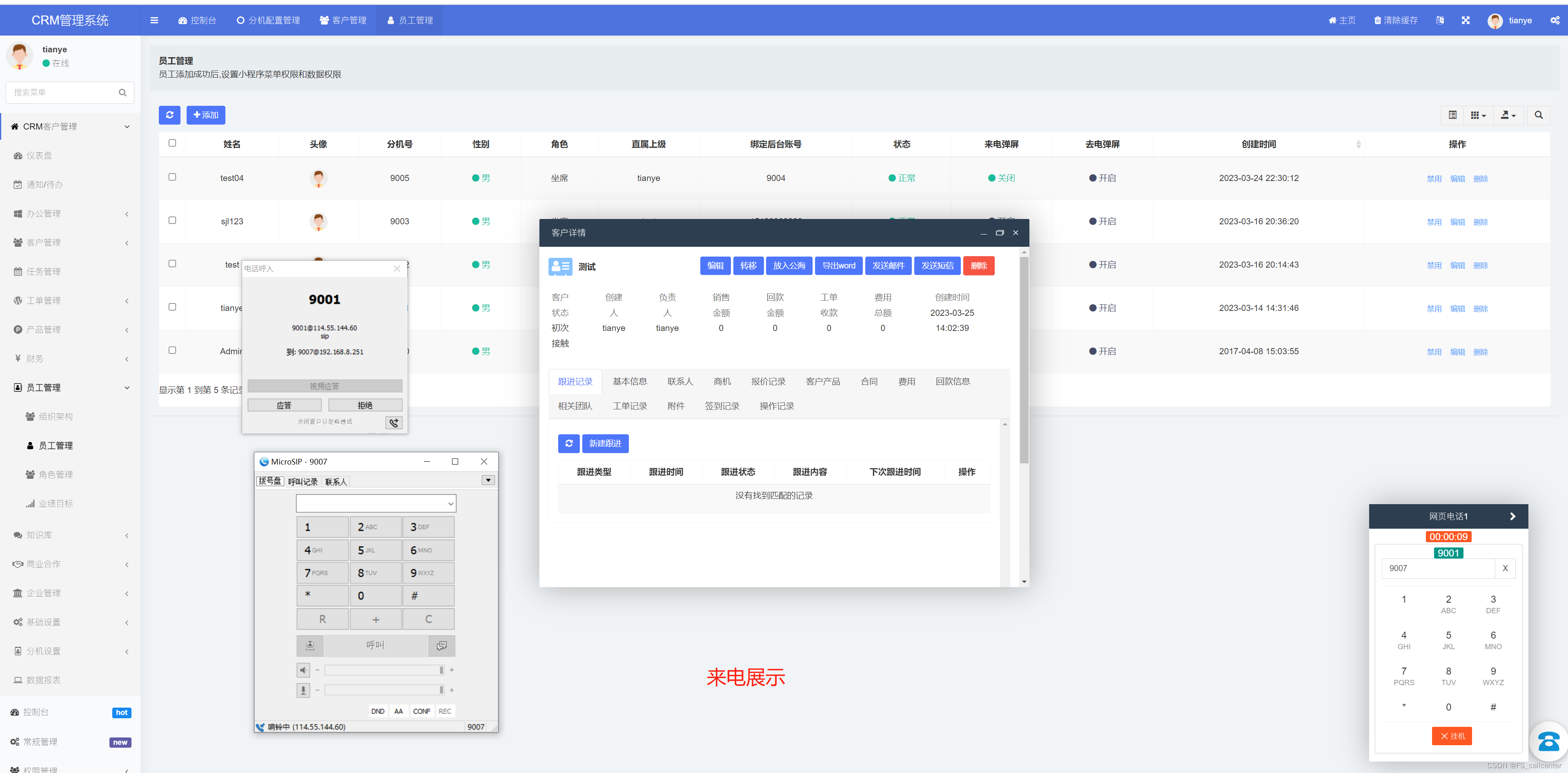Select the 呼叫记录 tab in MicroSIP
Image resolution: width=1568 pixels, height=773 pixels.
click(303, 481)
